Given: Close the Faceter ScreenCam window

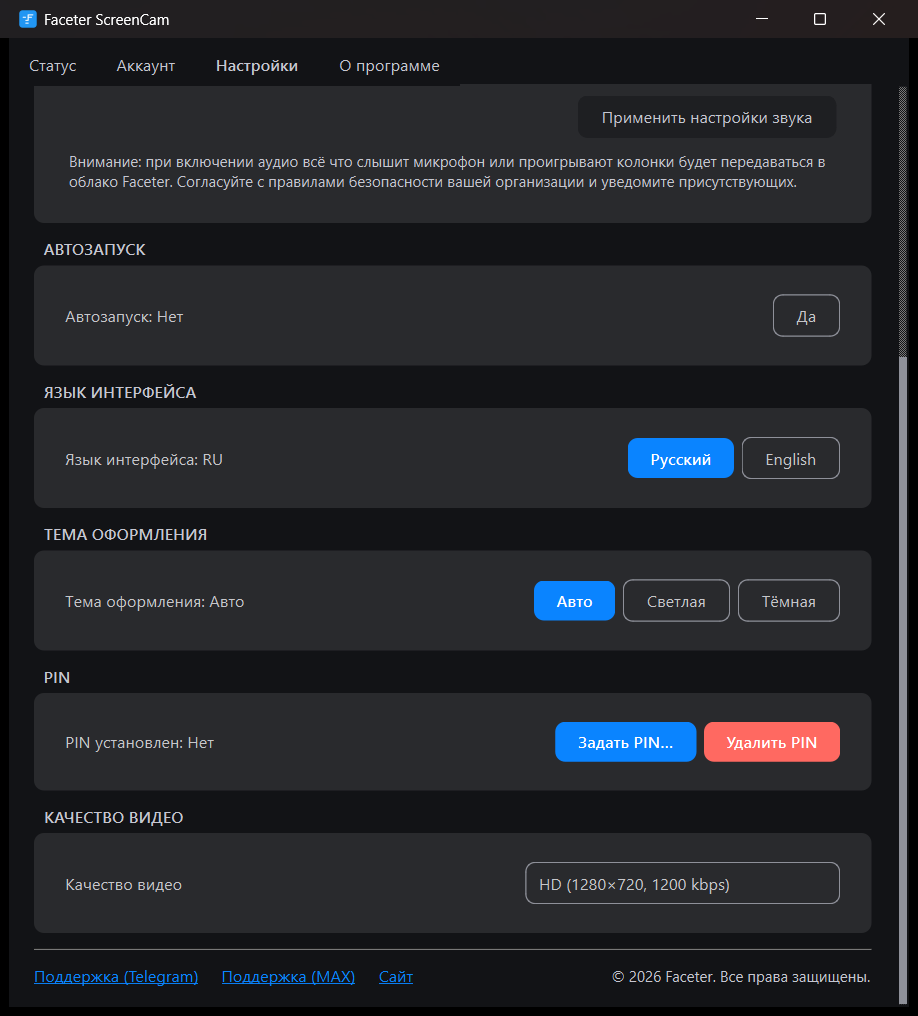Looking at the screenshot, I should point(878,19).
